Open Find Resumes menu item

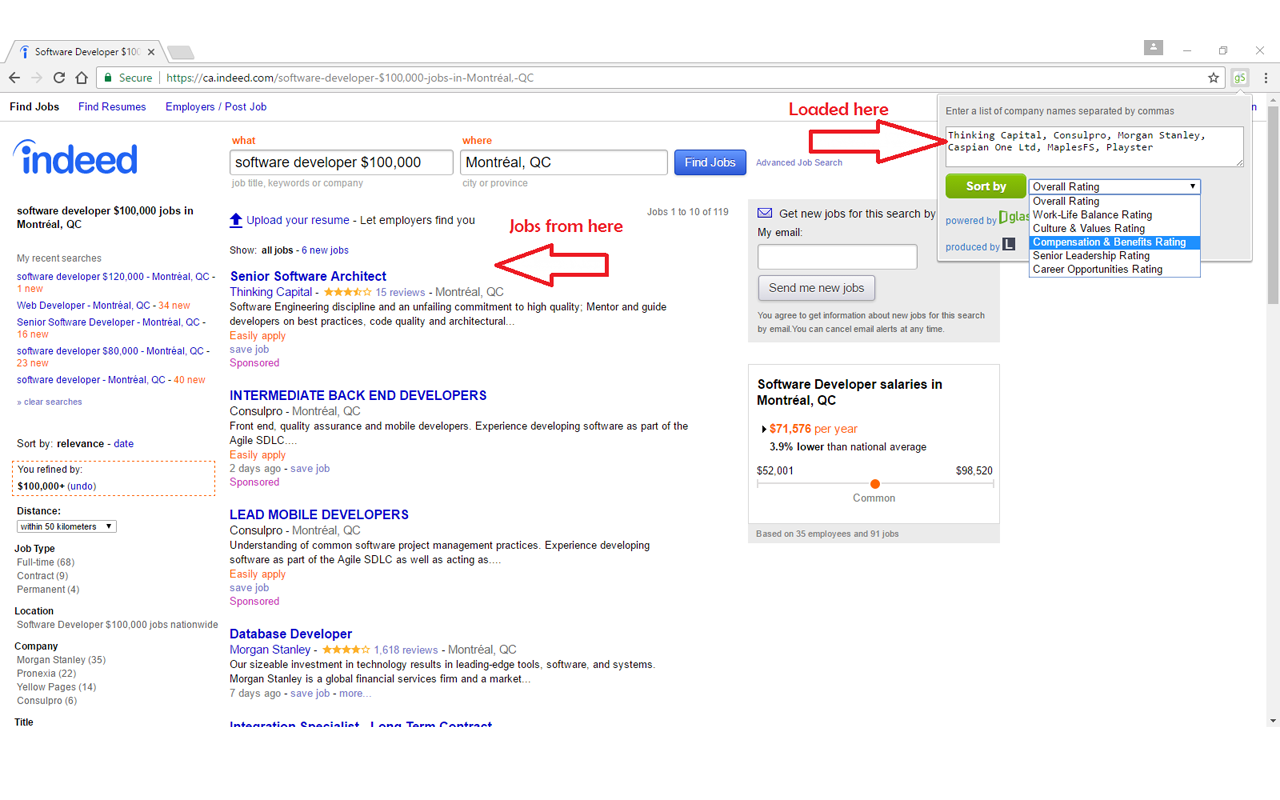pos(112,107)
